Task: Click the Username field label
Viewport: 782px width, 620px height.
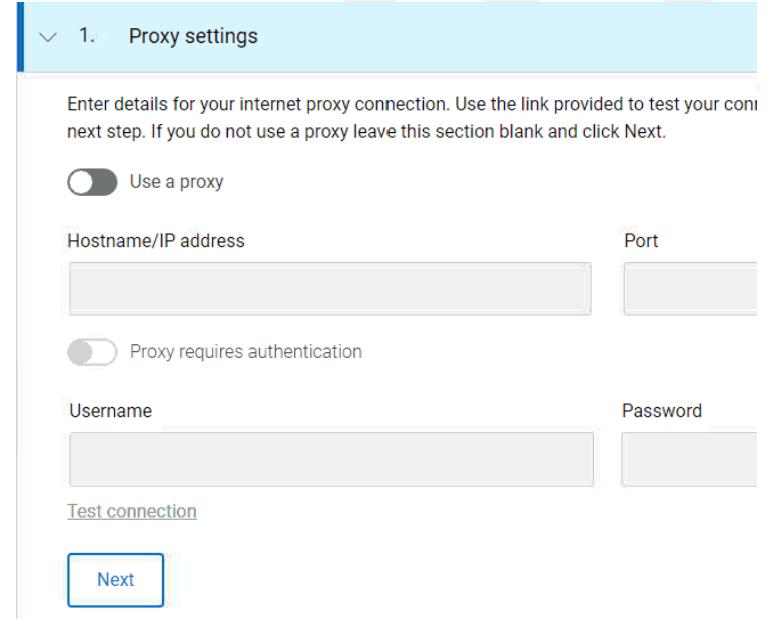Action: point(110,411)
